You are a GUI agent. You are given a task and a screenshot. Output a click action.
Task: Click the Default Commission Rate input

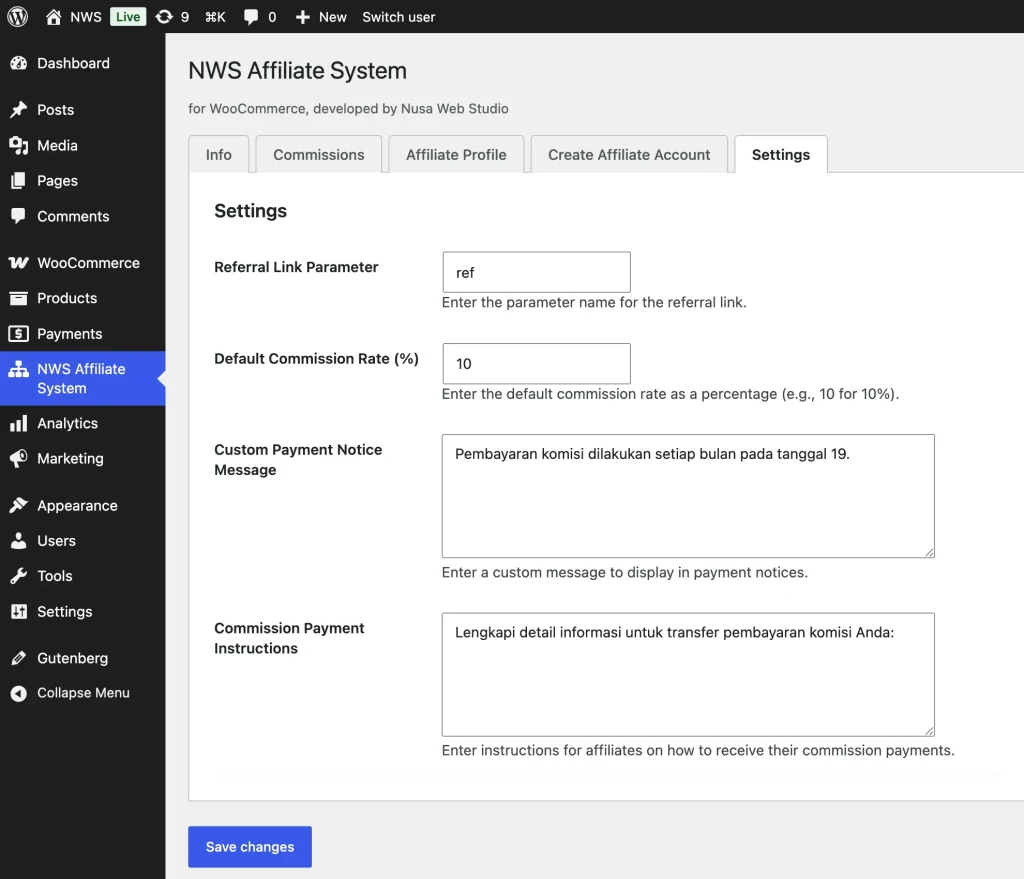pyautogui.click(x=536, y=364)
